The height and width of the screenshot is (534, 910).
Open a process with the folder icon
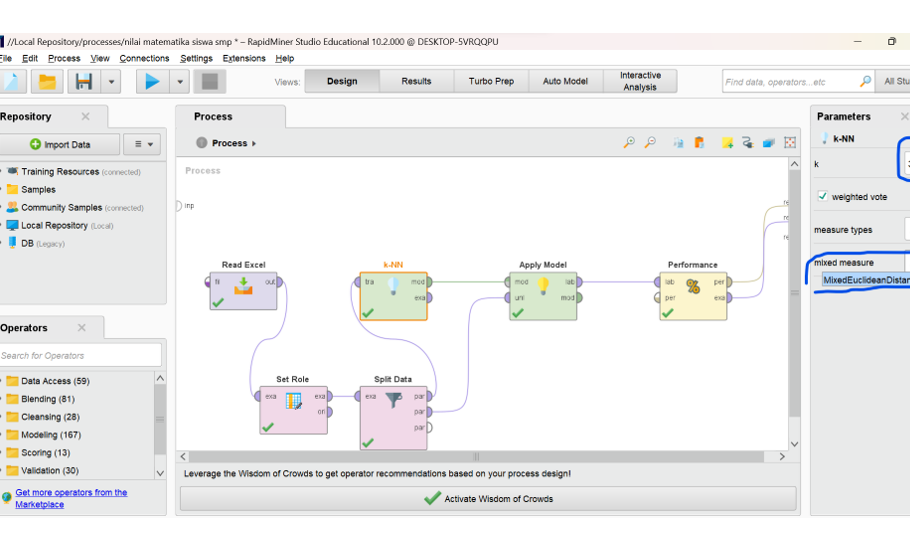point(47,82)
